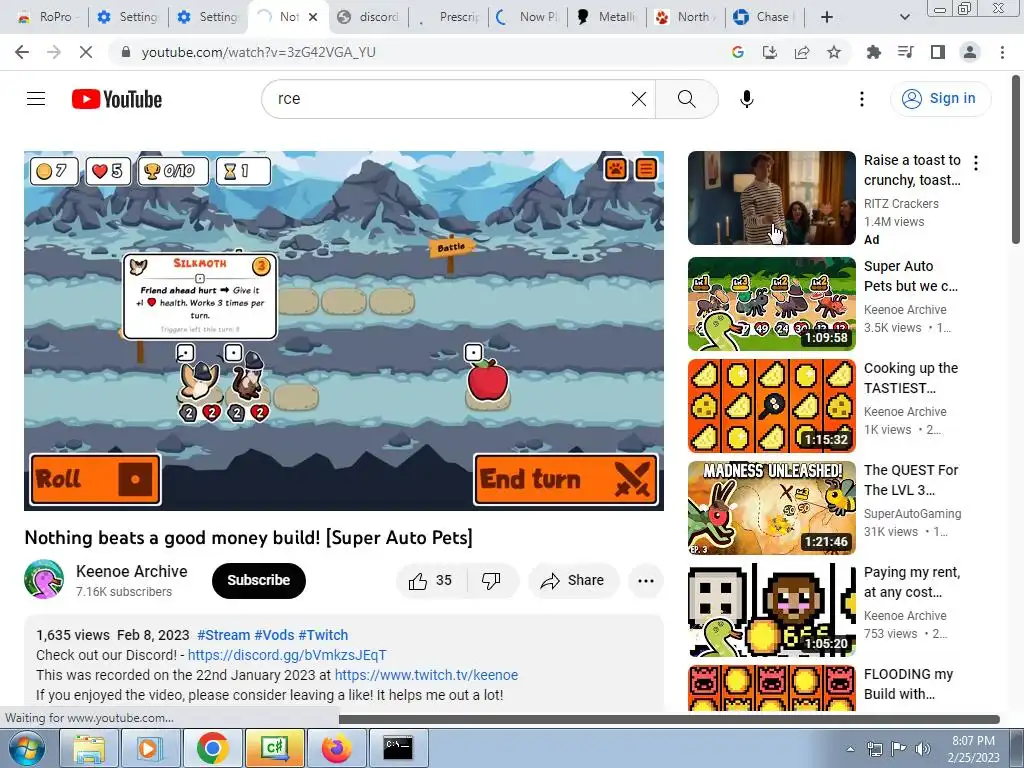
Task: Click the Sign in button
Action: [x=940, y=99]
